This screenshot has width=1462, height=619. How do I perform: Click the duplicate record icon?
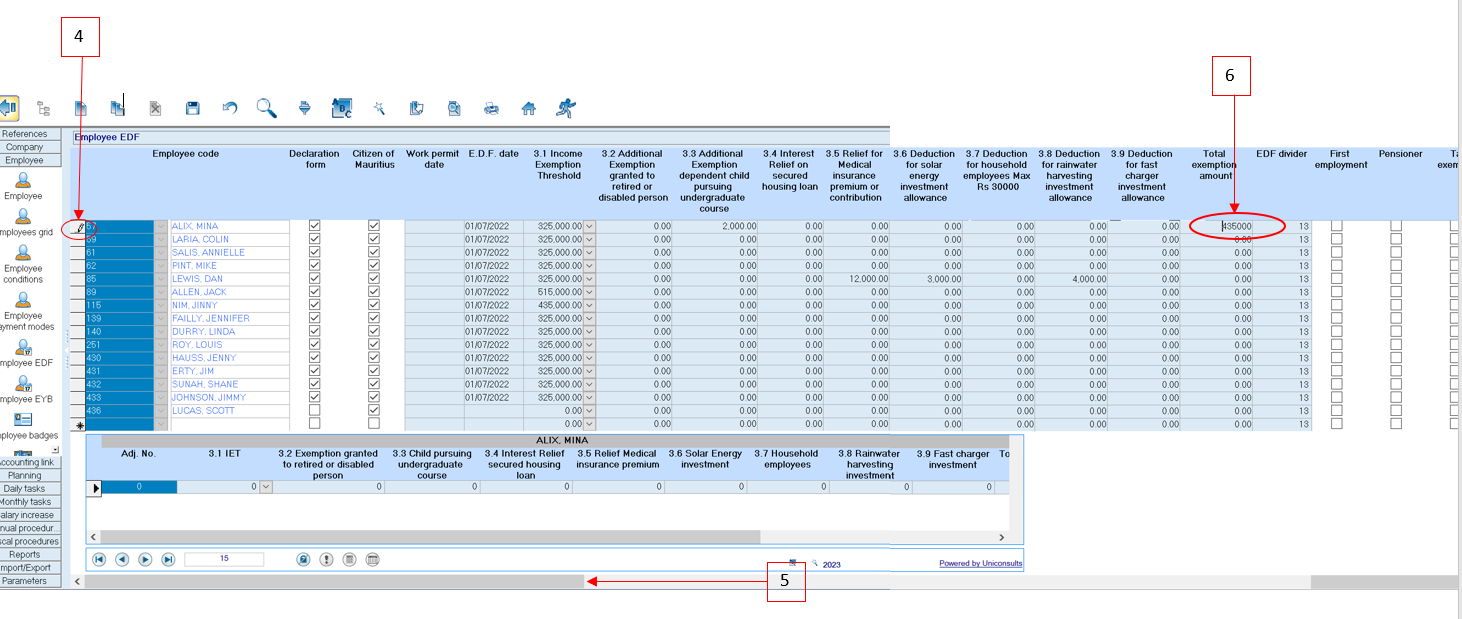tap(117, 108)
